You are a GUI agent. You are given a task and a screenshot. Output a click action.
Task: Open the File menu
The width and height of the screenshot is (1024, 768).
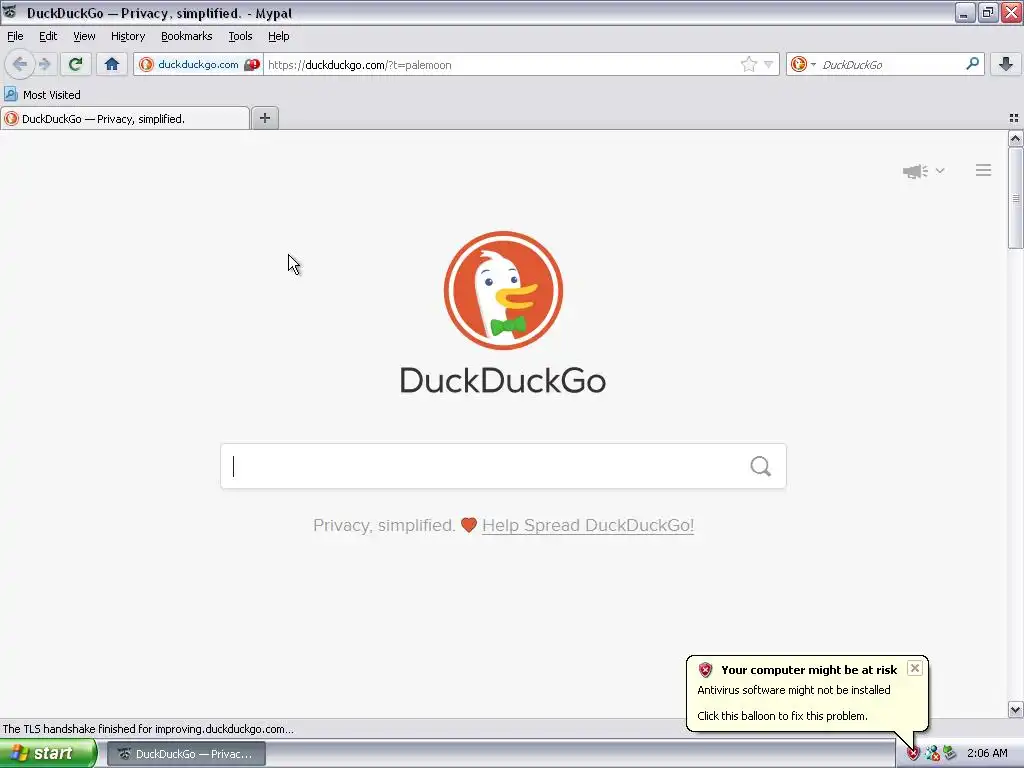click(15, 36)
